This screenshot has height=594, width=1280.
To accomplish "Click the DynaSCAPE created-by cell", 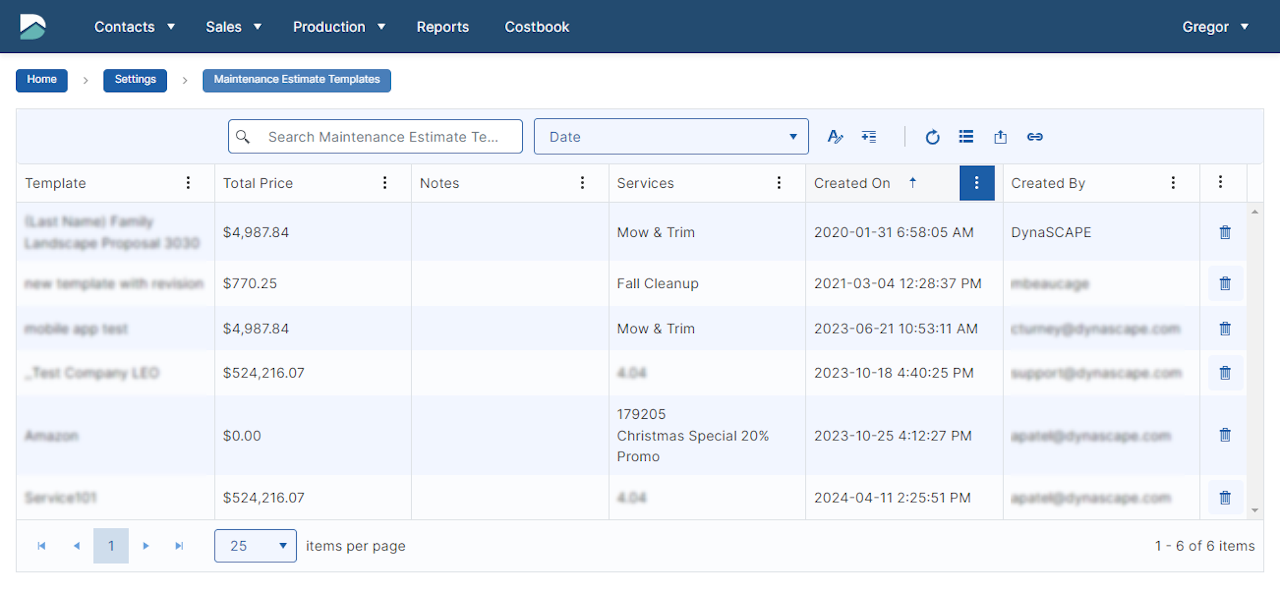I will click(1051, 232).
